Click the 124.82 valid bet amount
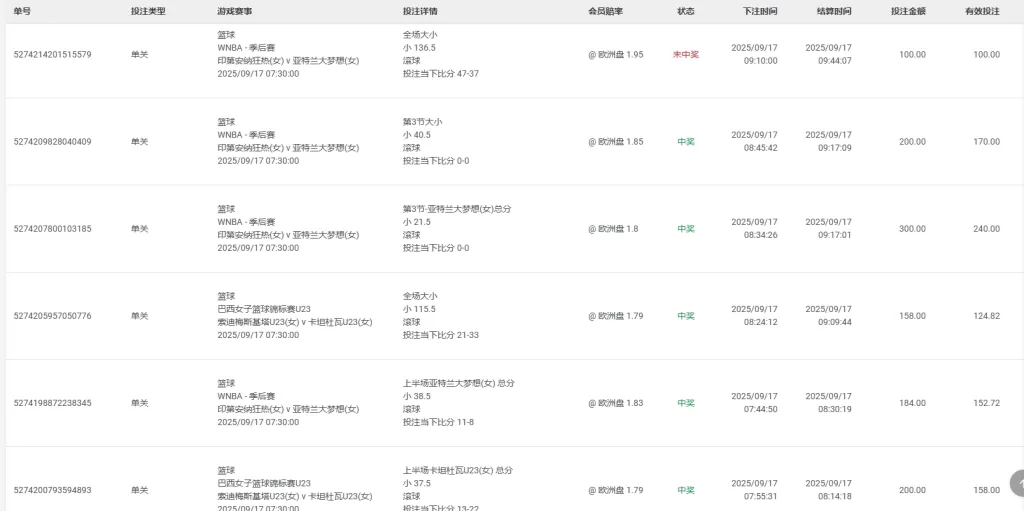Image resolution: width=1024 pixels, height=511 pixels. [x=986, y=316]
